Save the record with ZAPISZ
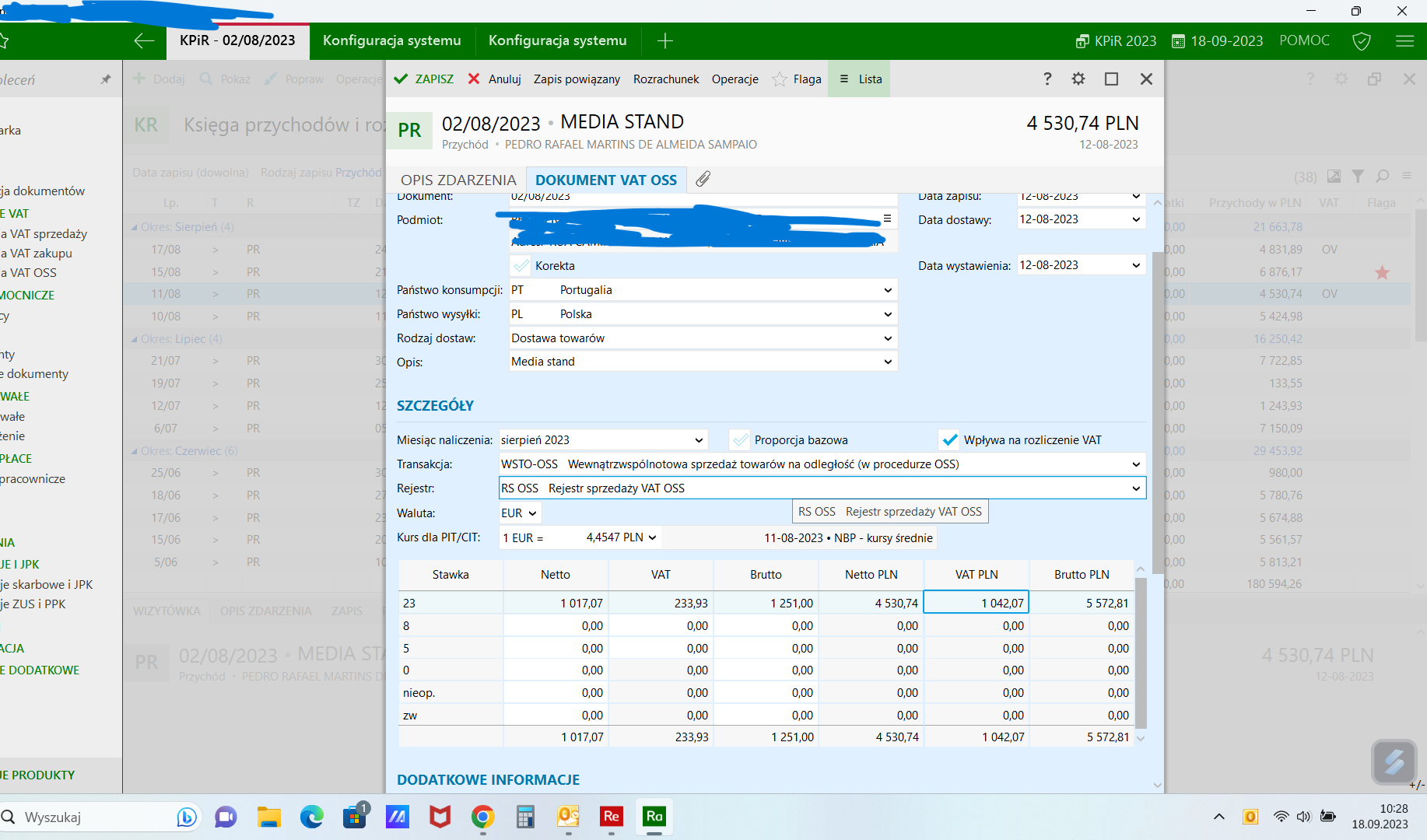The height and width of the screenshot is (840, 1427). pyautogui.click(x=424, y=79)
